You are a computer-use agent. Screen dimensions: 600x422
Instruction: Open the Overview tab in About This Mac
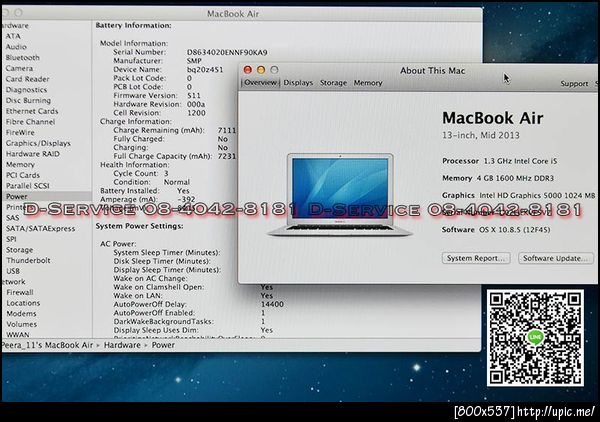tap(260, 83)
